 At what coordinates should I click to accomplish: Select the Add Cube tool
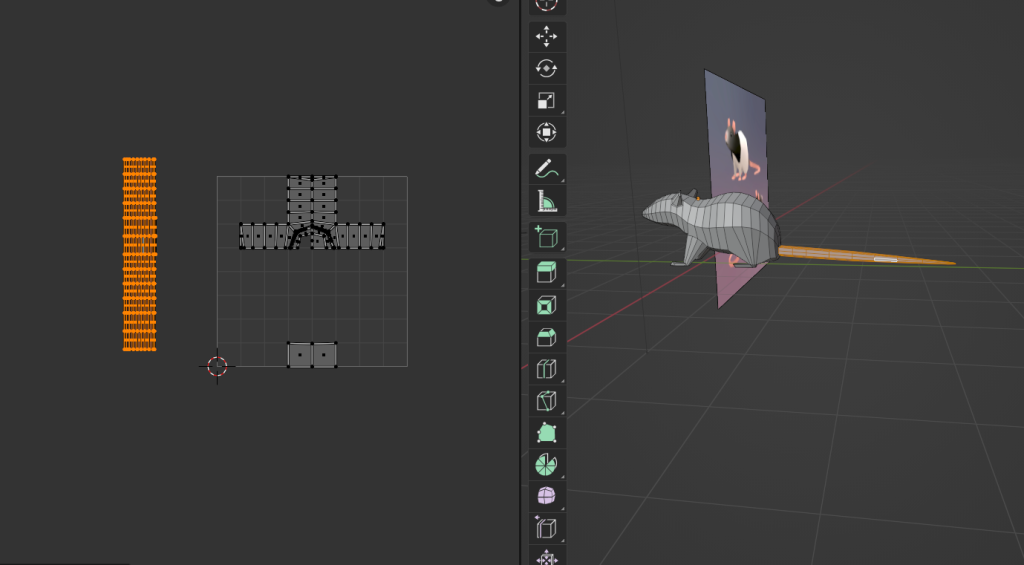pyautogui.click(x=547, y=237)
